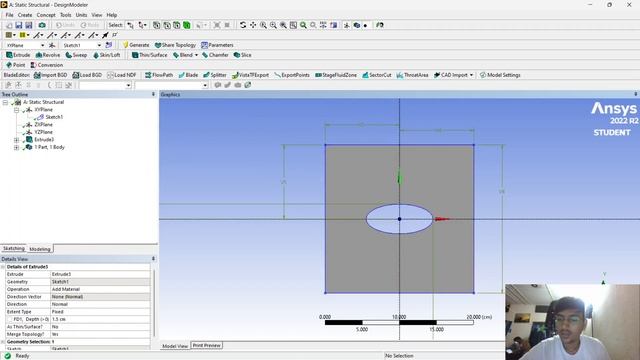Viewport: 640px width, 360px height.
Task: Expand the Extrude3 tree node
Action: click(x=16, y=140)
